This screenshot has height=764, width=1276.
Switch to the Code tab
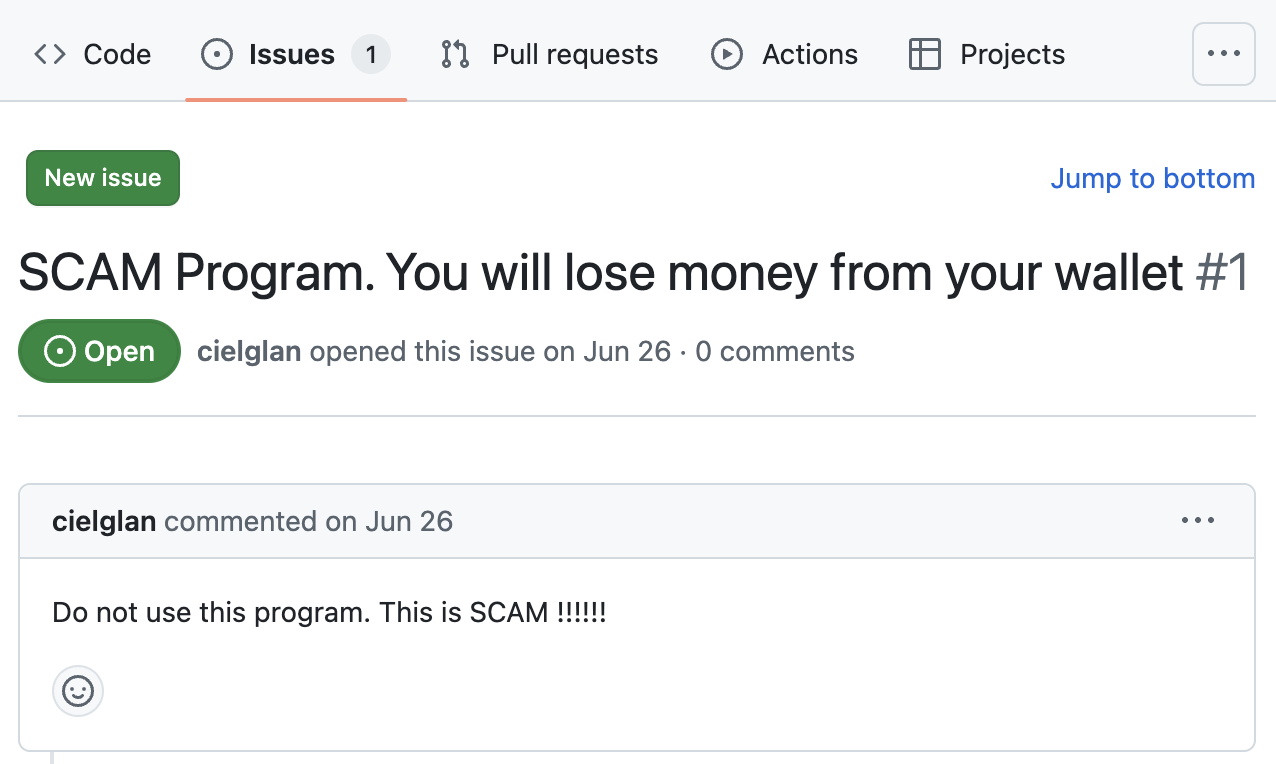tap(117, 54)
